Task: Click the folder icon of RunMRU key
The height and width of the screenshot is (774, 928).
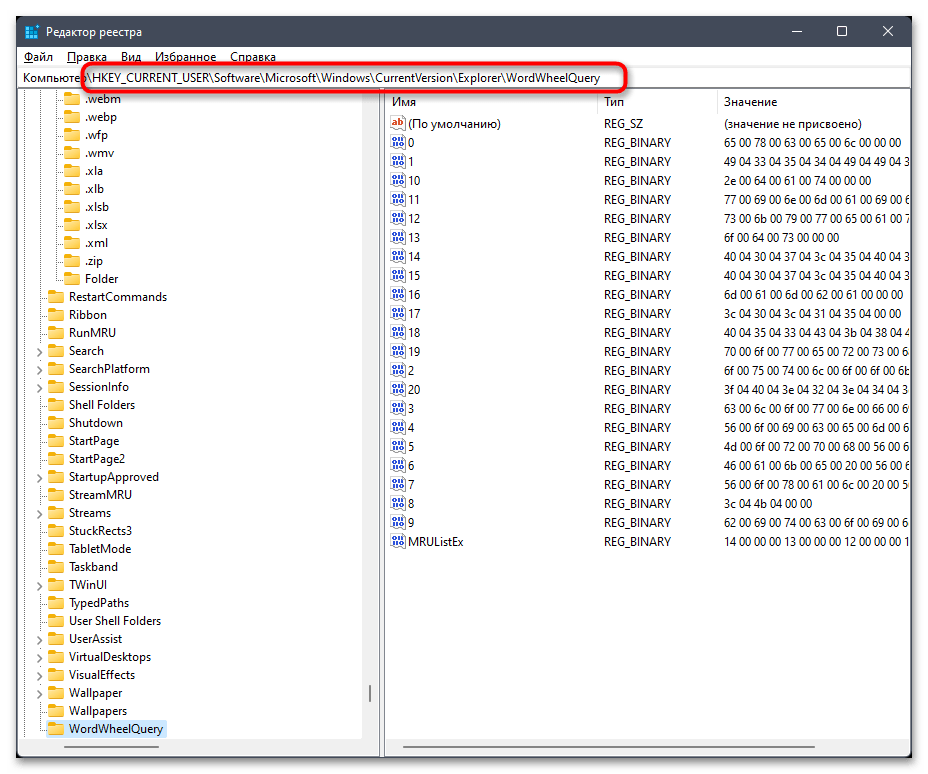Action: [x=56, y=333]
